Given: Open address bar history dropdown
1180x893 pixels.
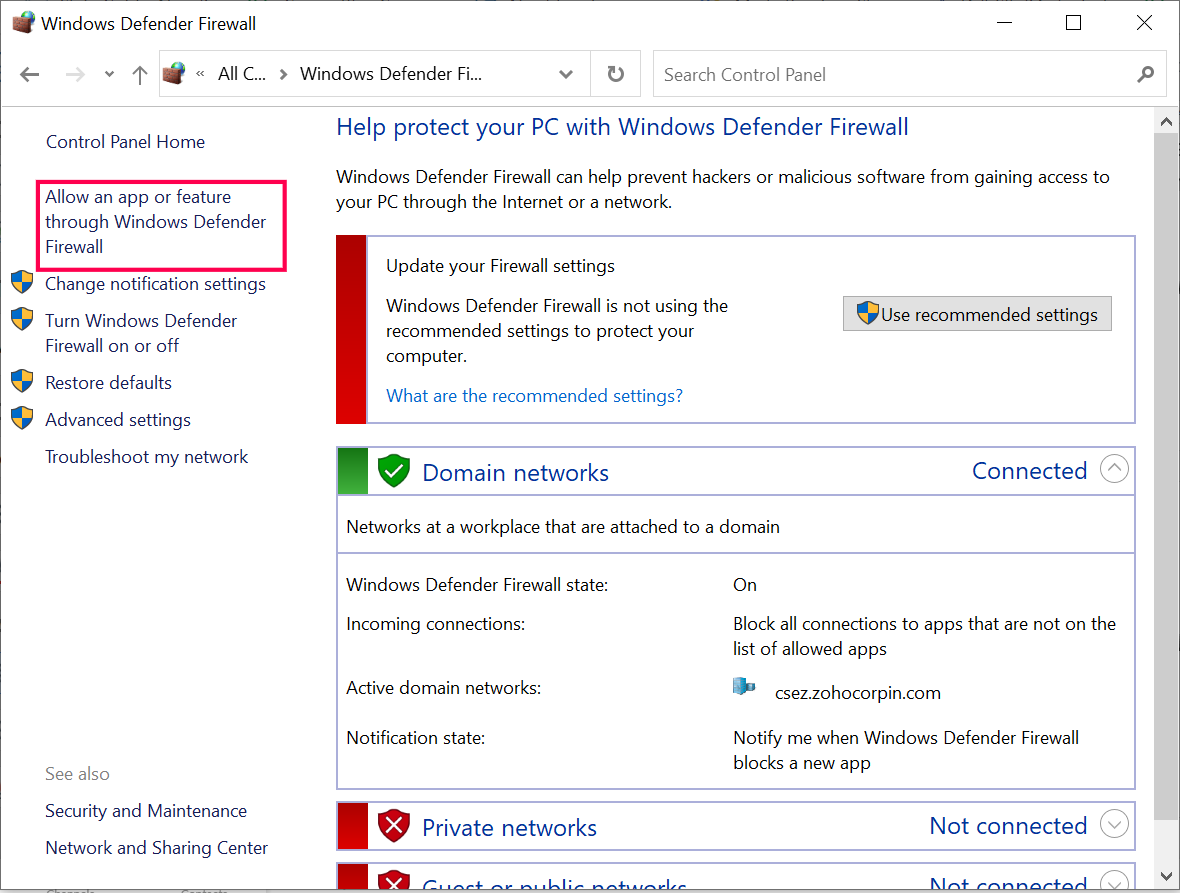Looking at the screenshot, I should (x=566, y=74).
